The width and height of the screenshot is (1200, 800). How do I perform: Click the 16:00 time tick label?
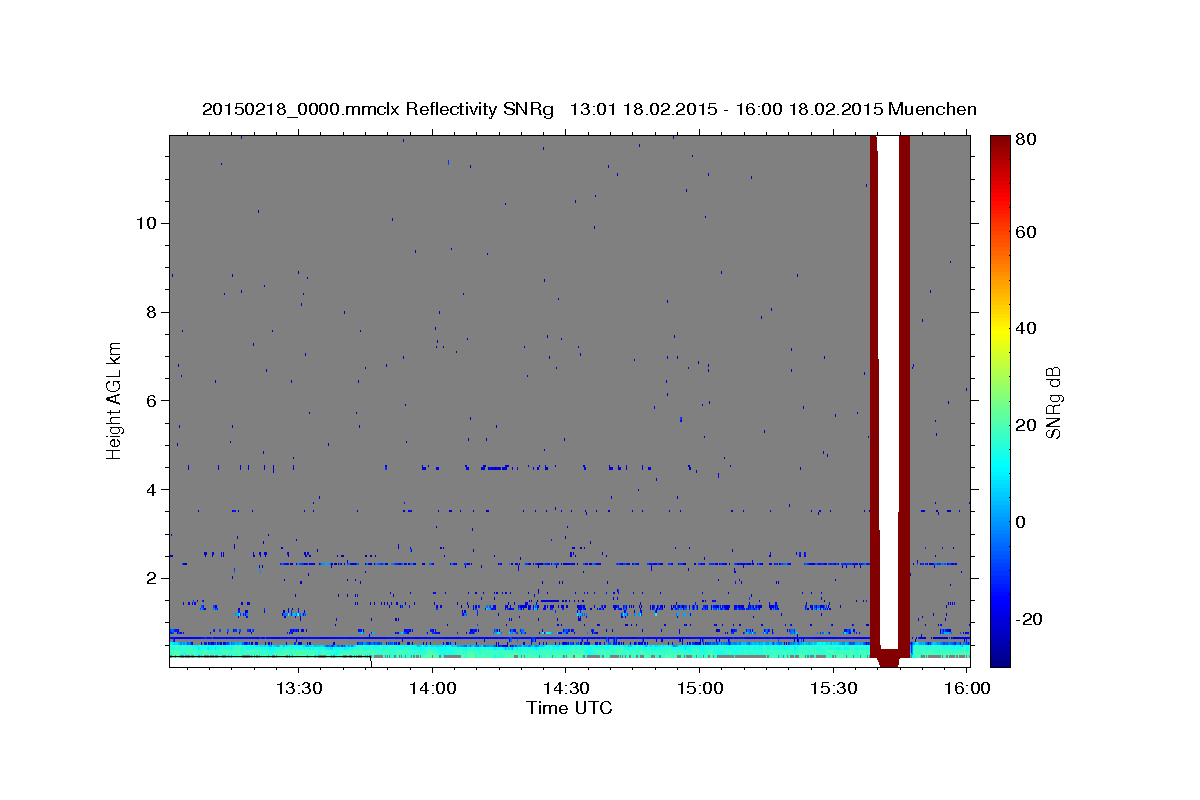click(x=966, y=688)
